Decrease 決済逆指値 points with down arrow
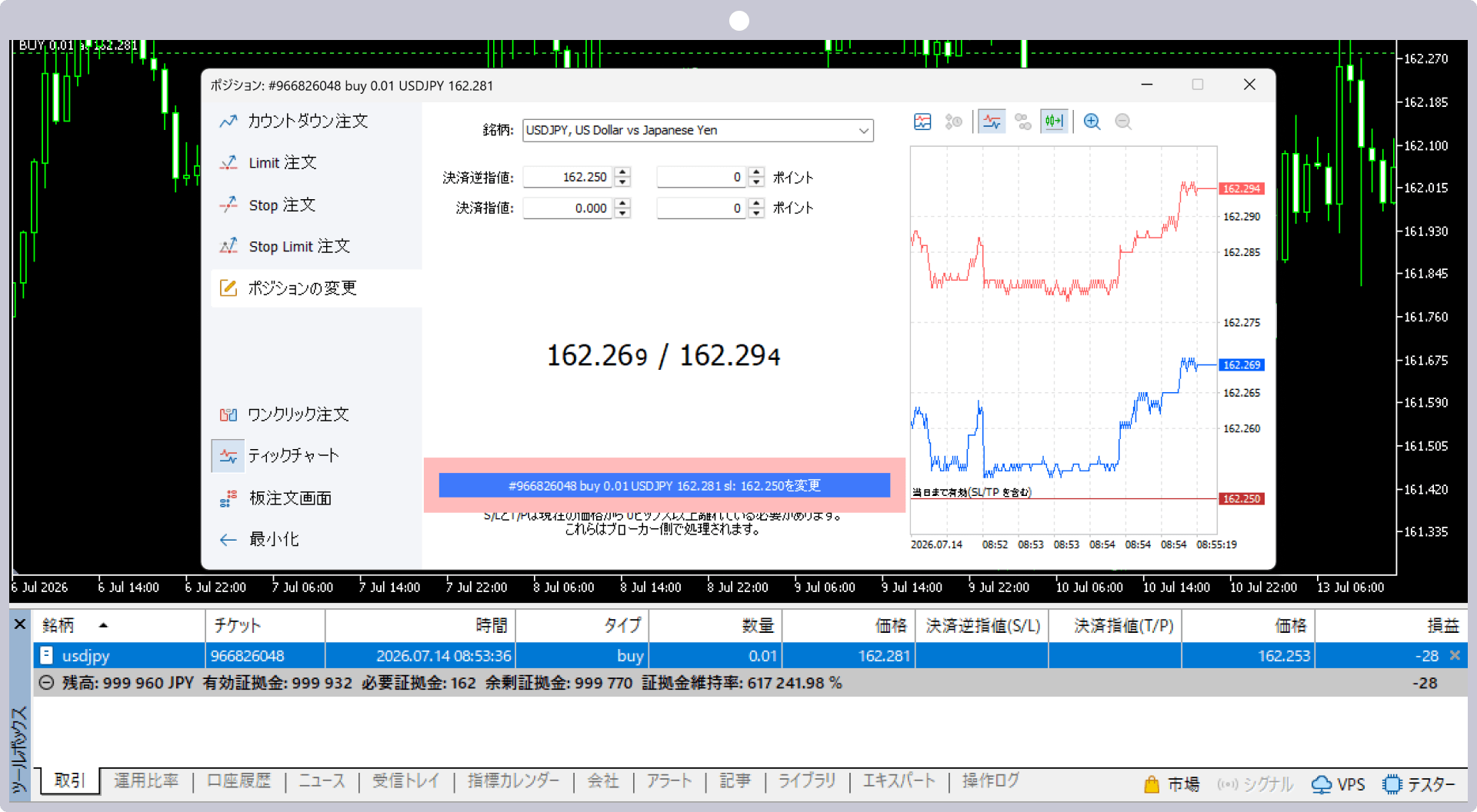Viewport: 1477px width, 812px height. point(756,183)
